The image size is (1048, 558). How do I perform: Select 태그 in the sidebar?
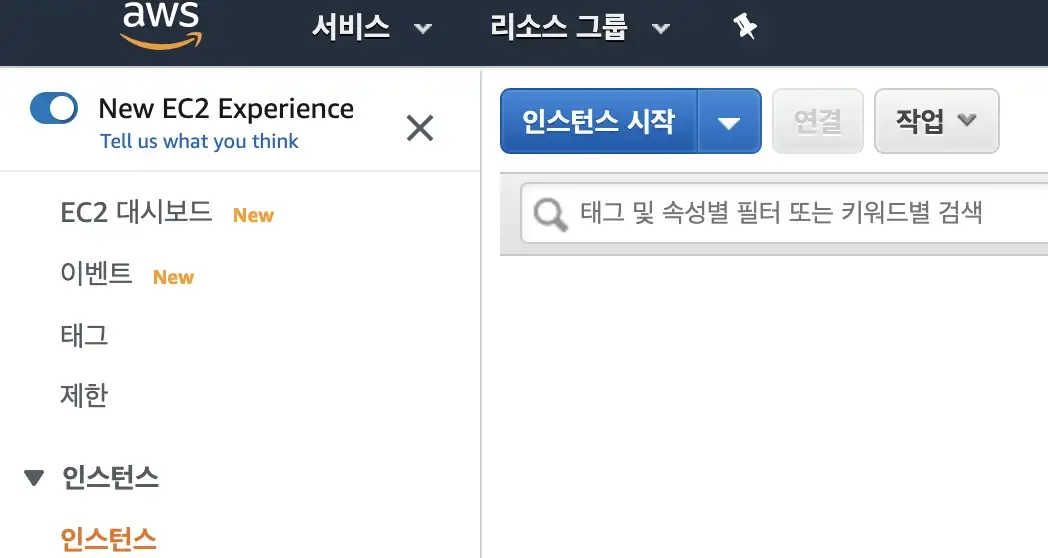pos(84,335)
